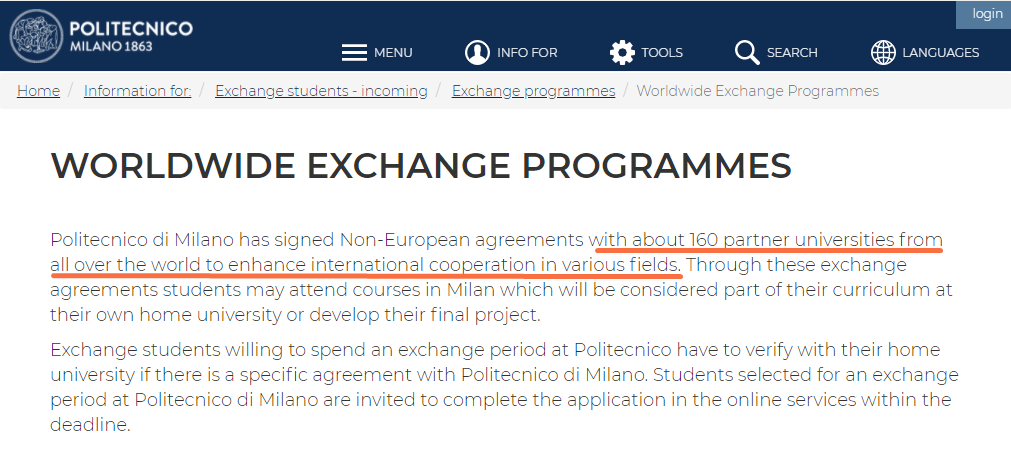Click the Search magnifying glass icon
Viewport: 1011px width, 453px height.
[746, 52]
